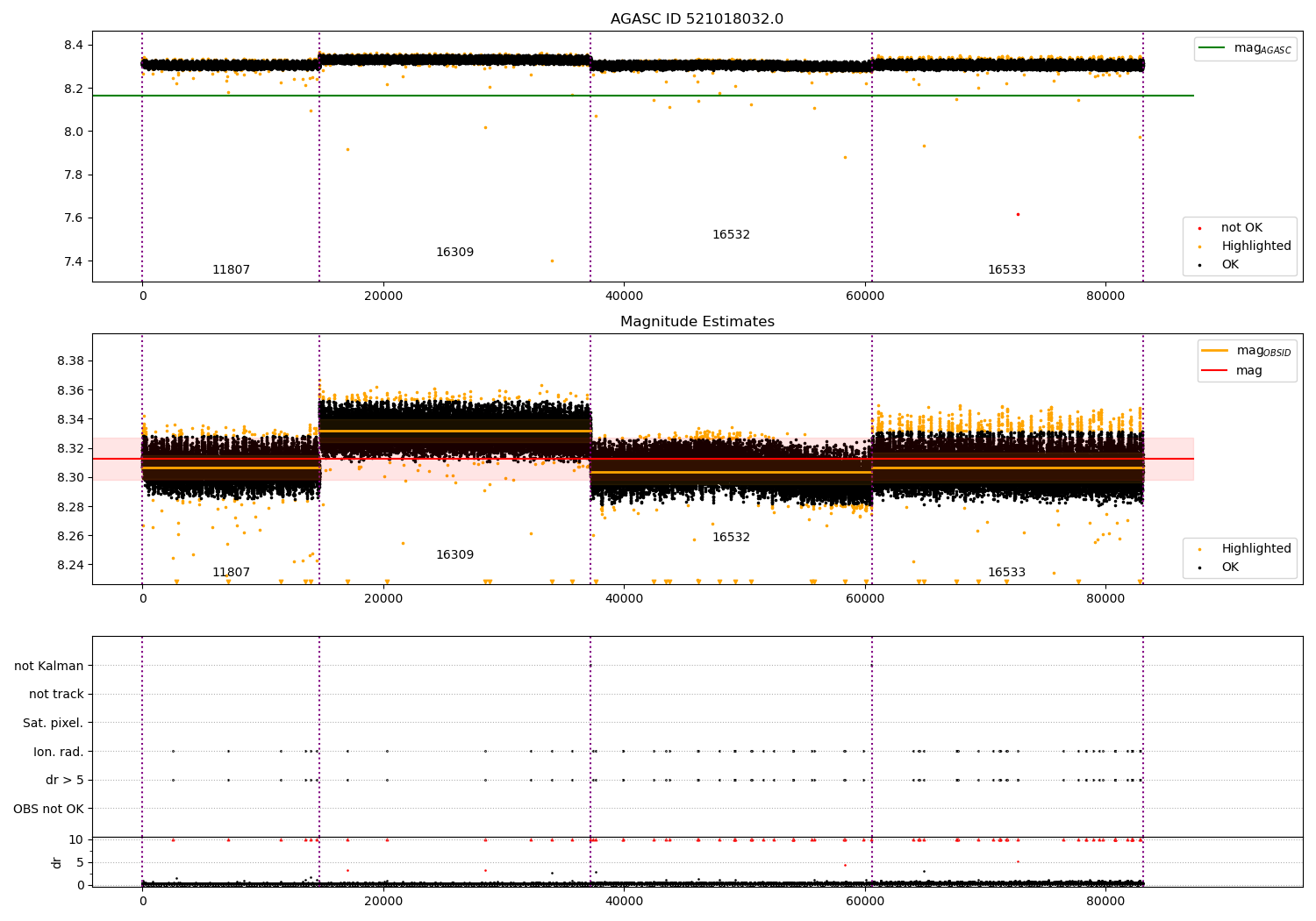Click the horizontal green mag AGASC line

(643, 96)
